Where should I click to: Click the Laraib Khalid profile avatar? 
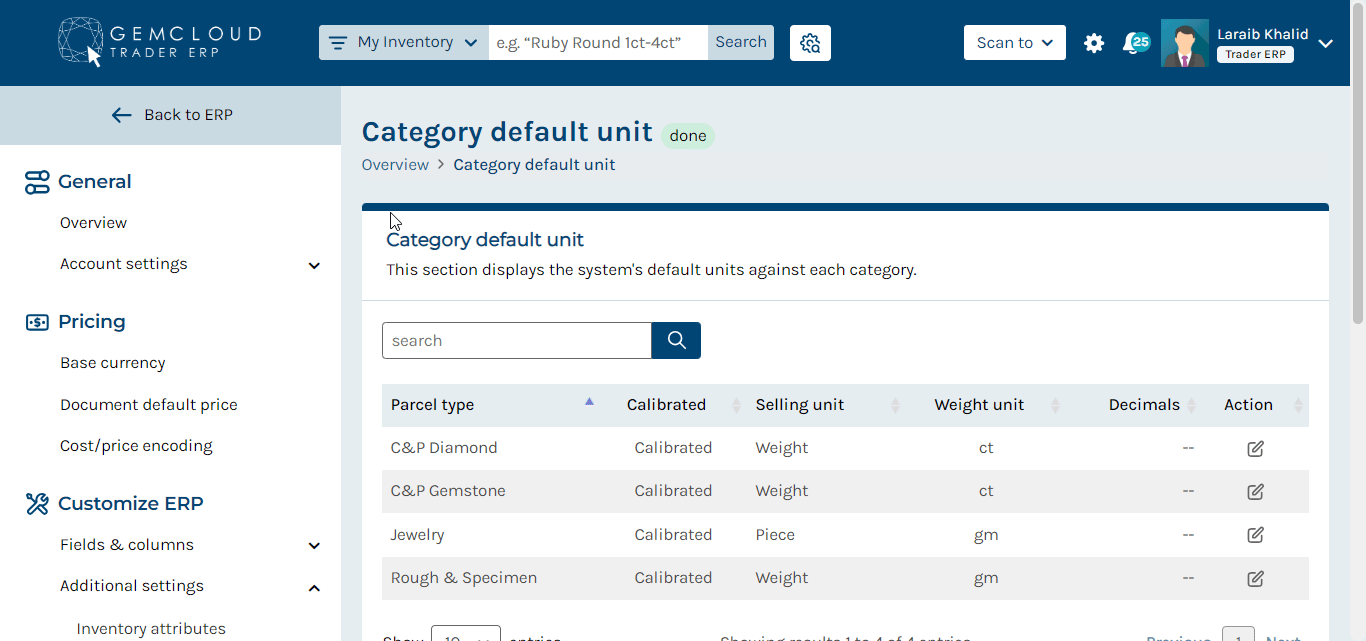[x=1185, y=44]
